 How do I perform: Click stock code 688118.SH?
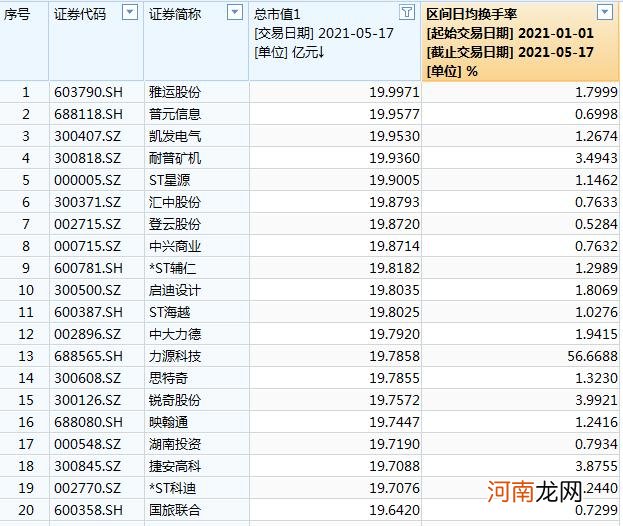(x=88, y=114)
